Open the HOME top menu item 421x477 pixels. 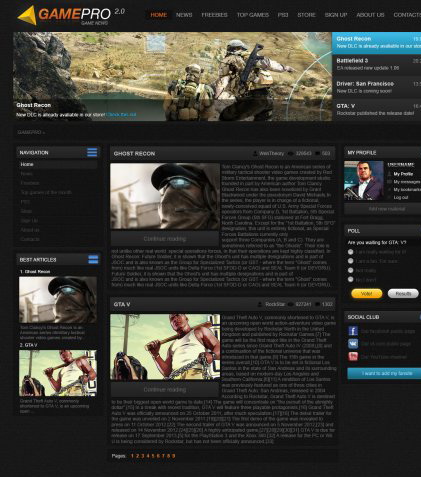tap(159, 15)
